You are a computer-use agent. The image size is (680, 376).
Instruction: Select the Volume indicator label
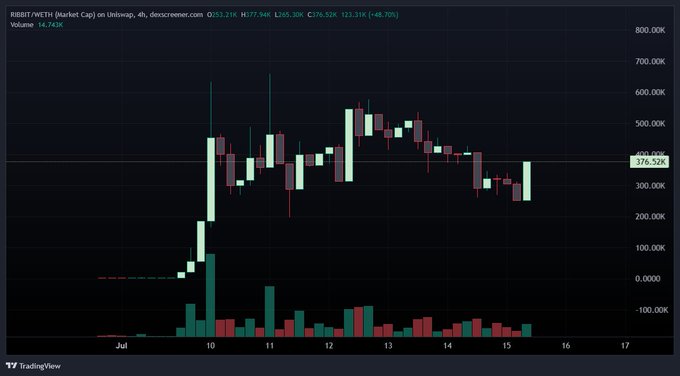click(22, 25)
